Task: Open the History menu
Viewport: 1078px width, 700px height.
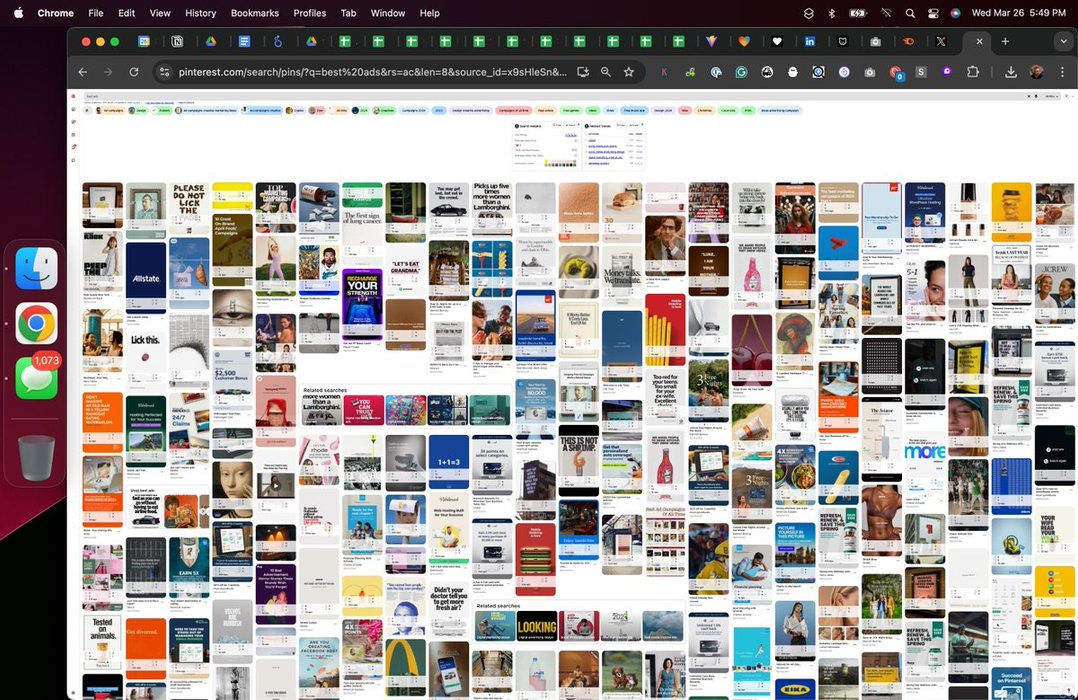Action: [x=200, y=12]
